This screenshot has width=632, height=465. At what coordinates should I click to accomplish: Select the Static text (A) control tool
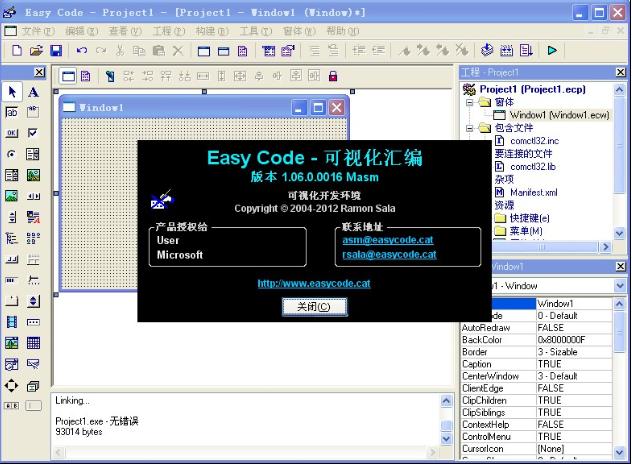pyautogui.click(x=33, y=92)
